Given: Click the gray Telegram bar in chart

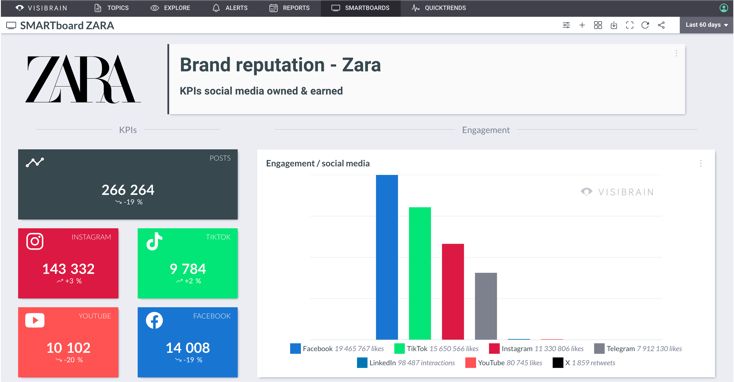Looking at the screenshot, I should point(486,306).
